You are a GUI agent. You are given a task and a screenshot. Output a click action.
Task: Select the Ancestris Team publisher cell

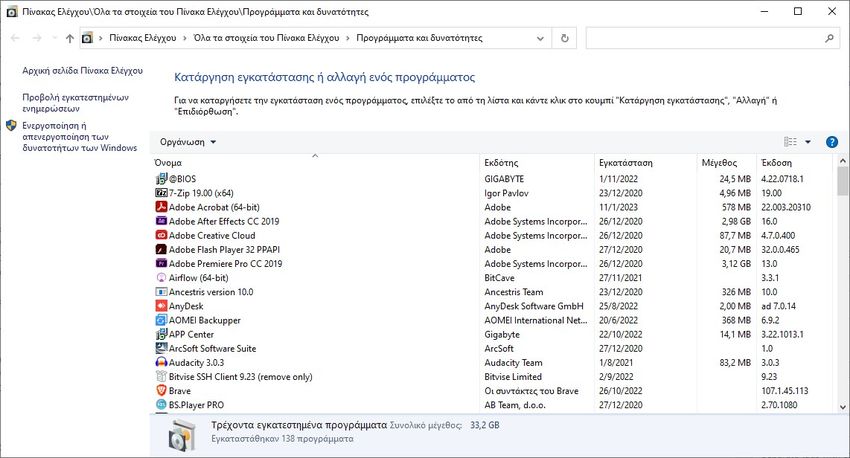coord(514,292)
